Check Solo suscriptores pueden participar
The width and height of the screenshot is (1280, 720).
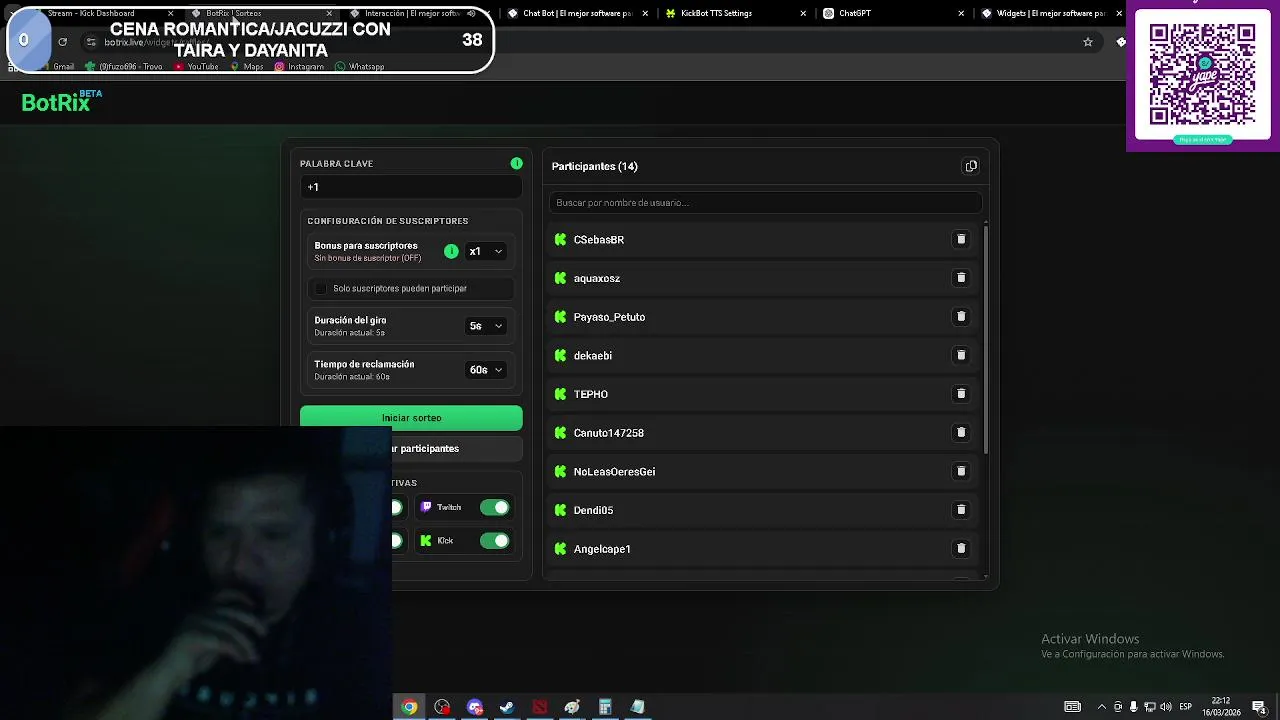[x=321, y=288]
